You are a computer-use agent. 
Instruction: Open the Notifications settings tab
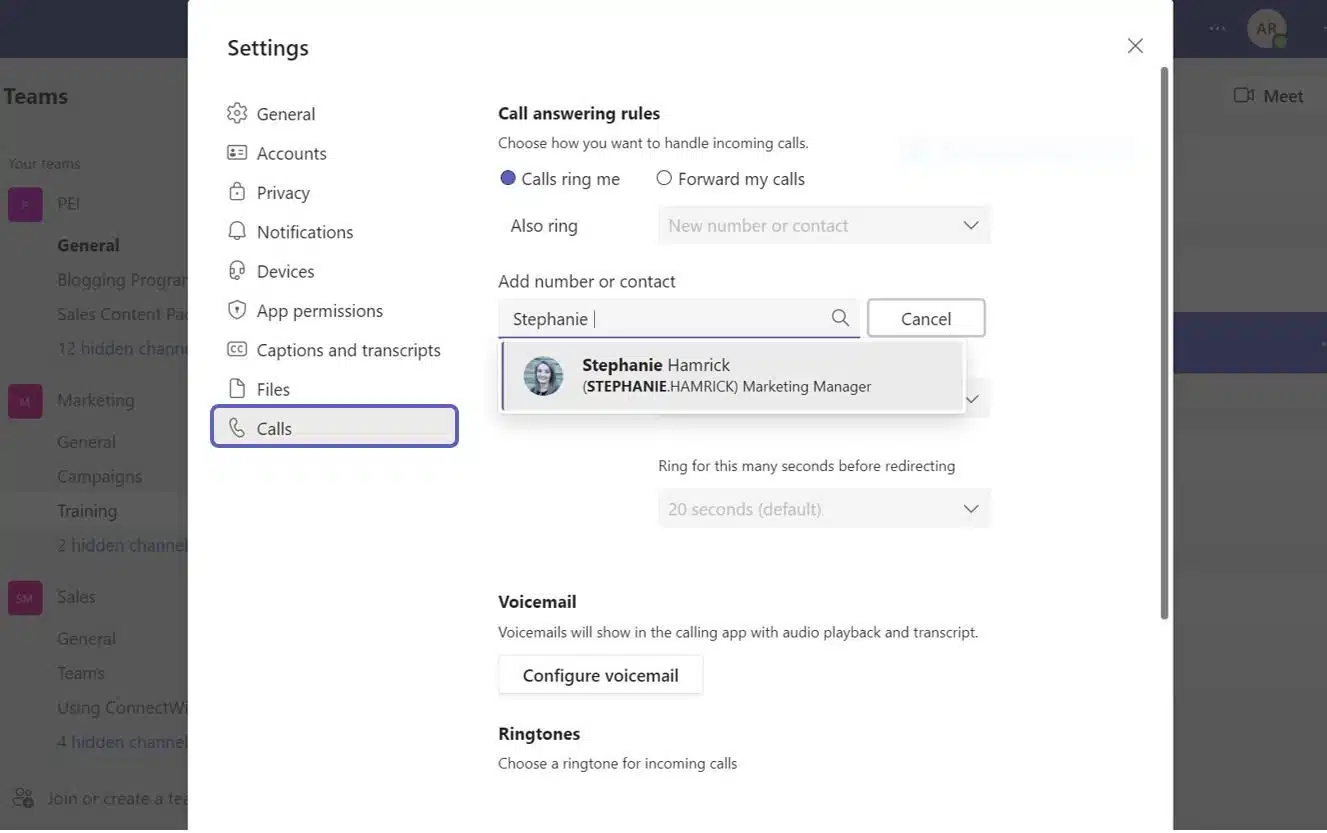click(334, 231)
